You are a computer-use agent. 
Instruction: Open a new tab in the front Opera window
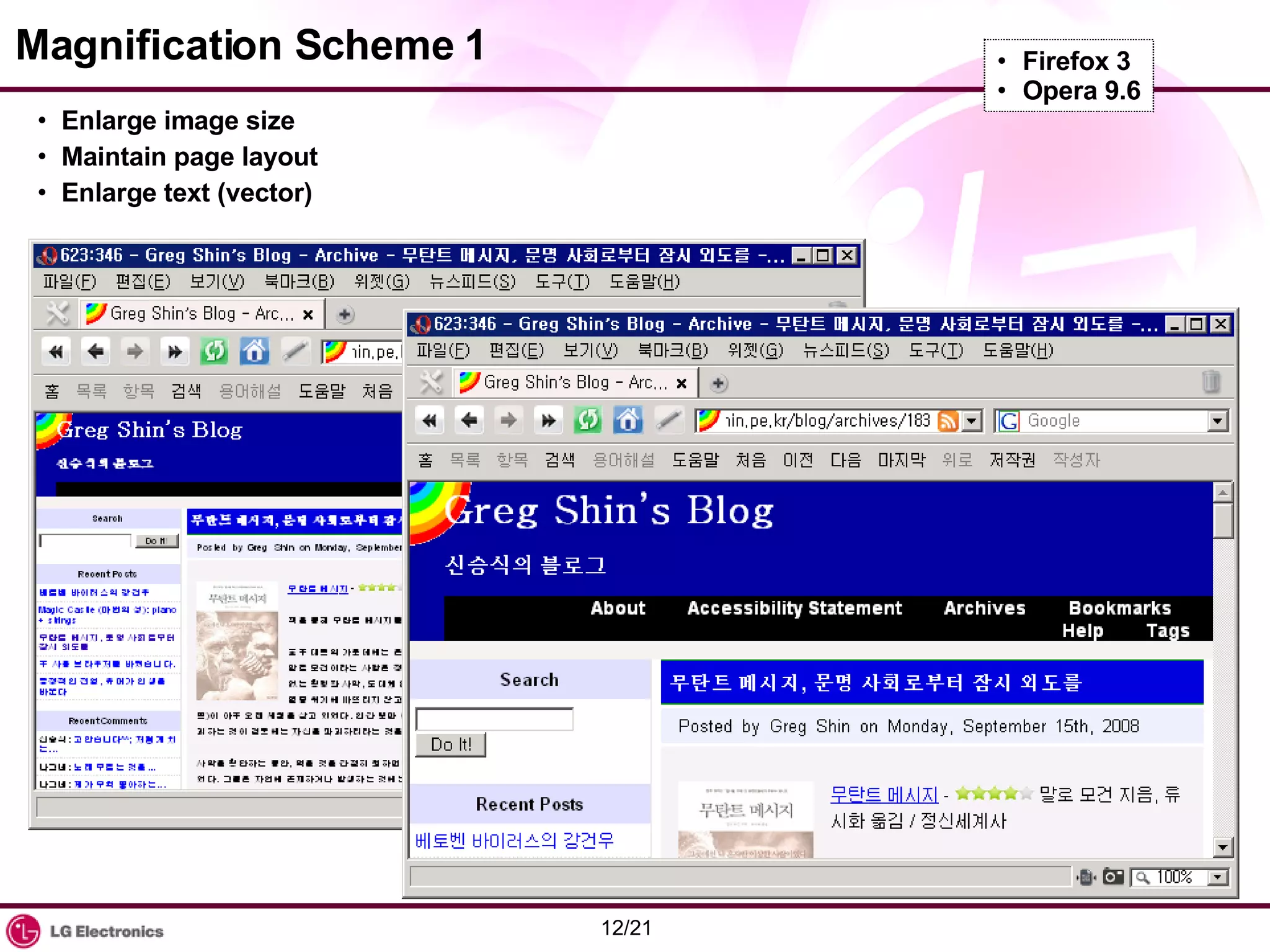(x=718, y=384)
